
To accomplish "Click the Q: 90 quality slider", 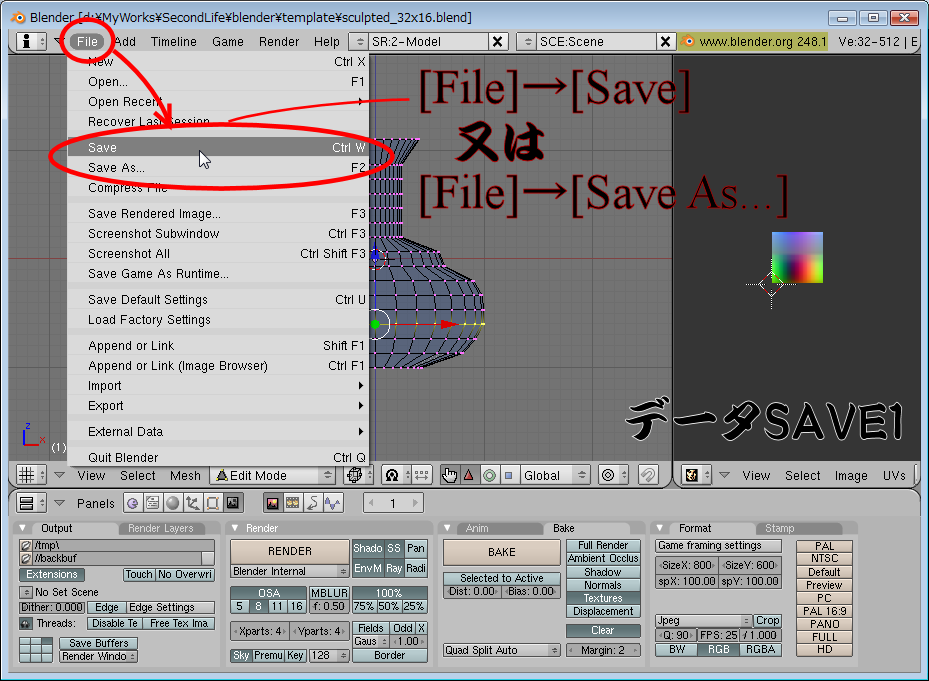I will point(675,635).
